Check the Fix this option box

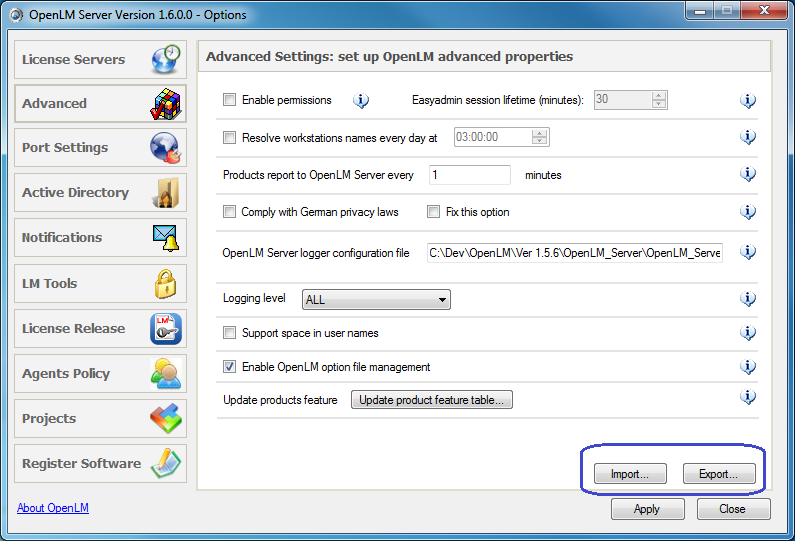click(x=433, y=211)
